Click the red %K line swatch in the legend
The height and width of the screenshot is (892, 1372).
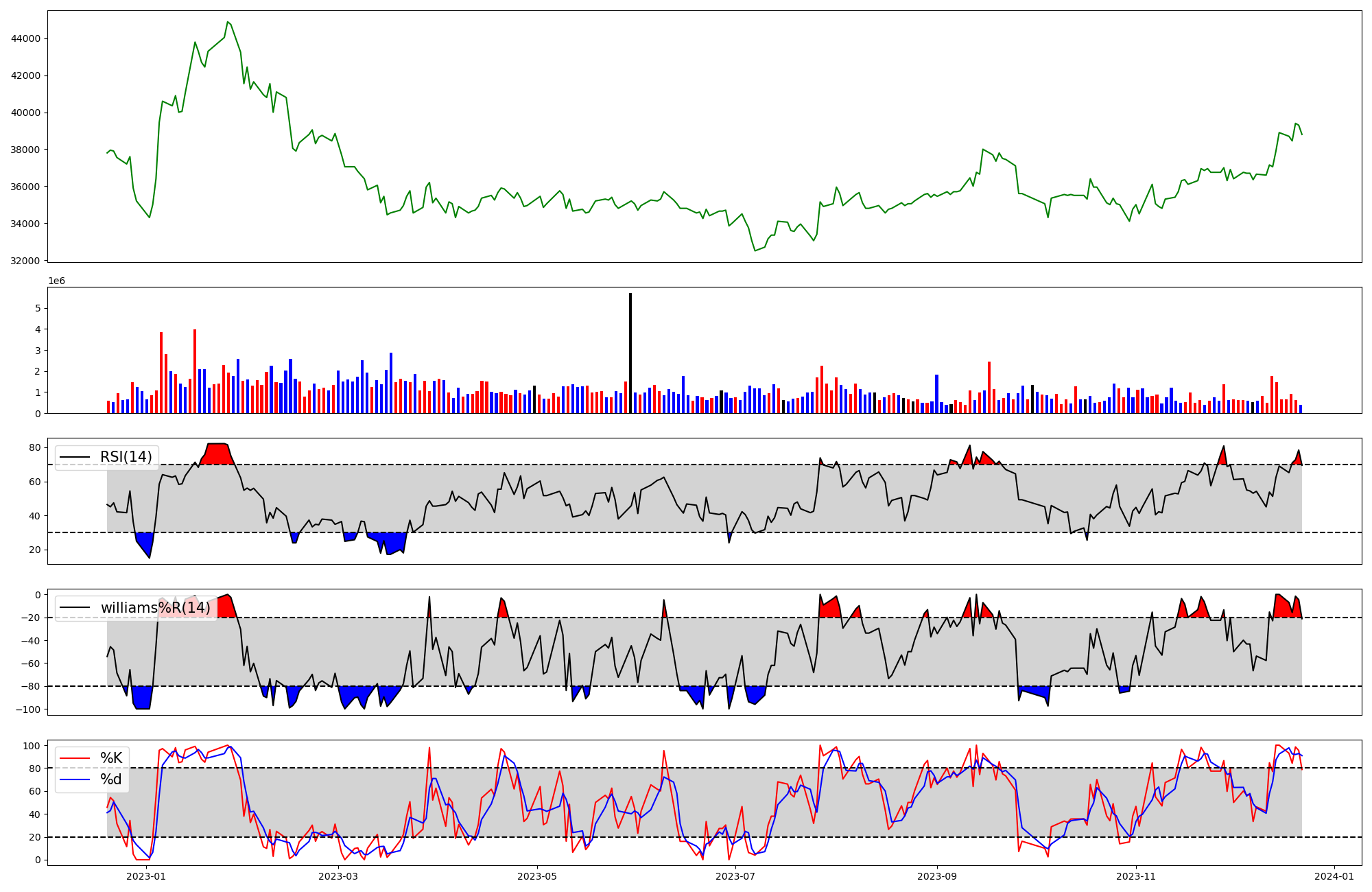(x=75, y=758)
